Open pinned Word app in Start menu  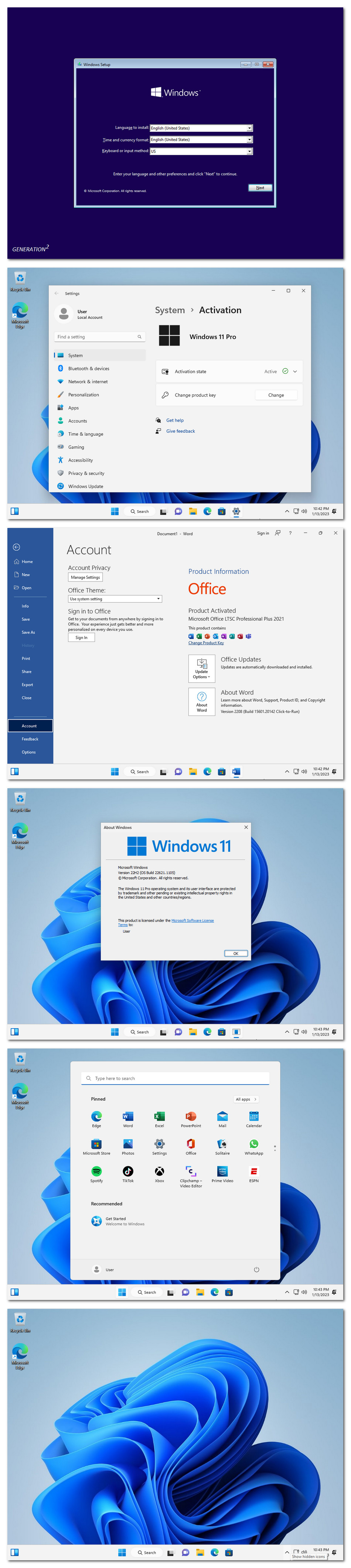128,1119
